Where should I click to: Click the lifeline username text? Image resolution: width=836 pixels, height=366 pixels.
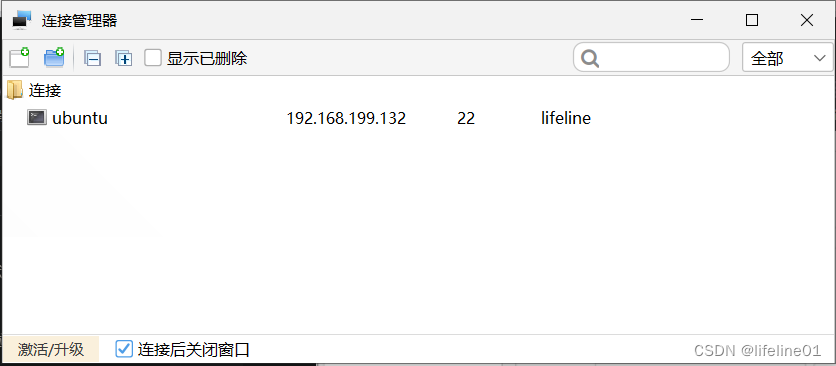coord(566,118)
